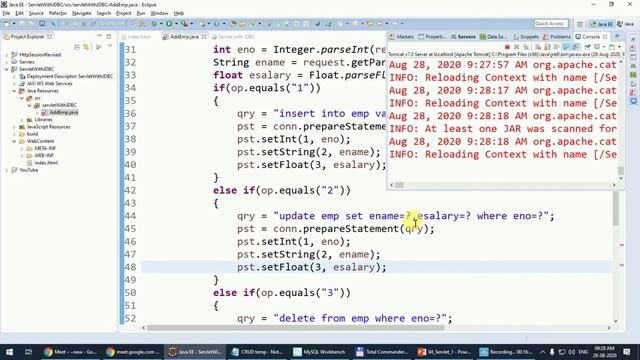Open the Snippets view tab

(526, 37)
